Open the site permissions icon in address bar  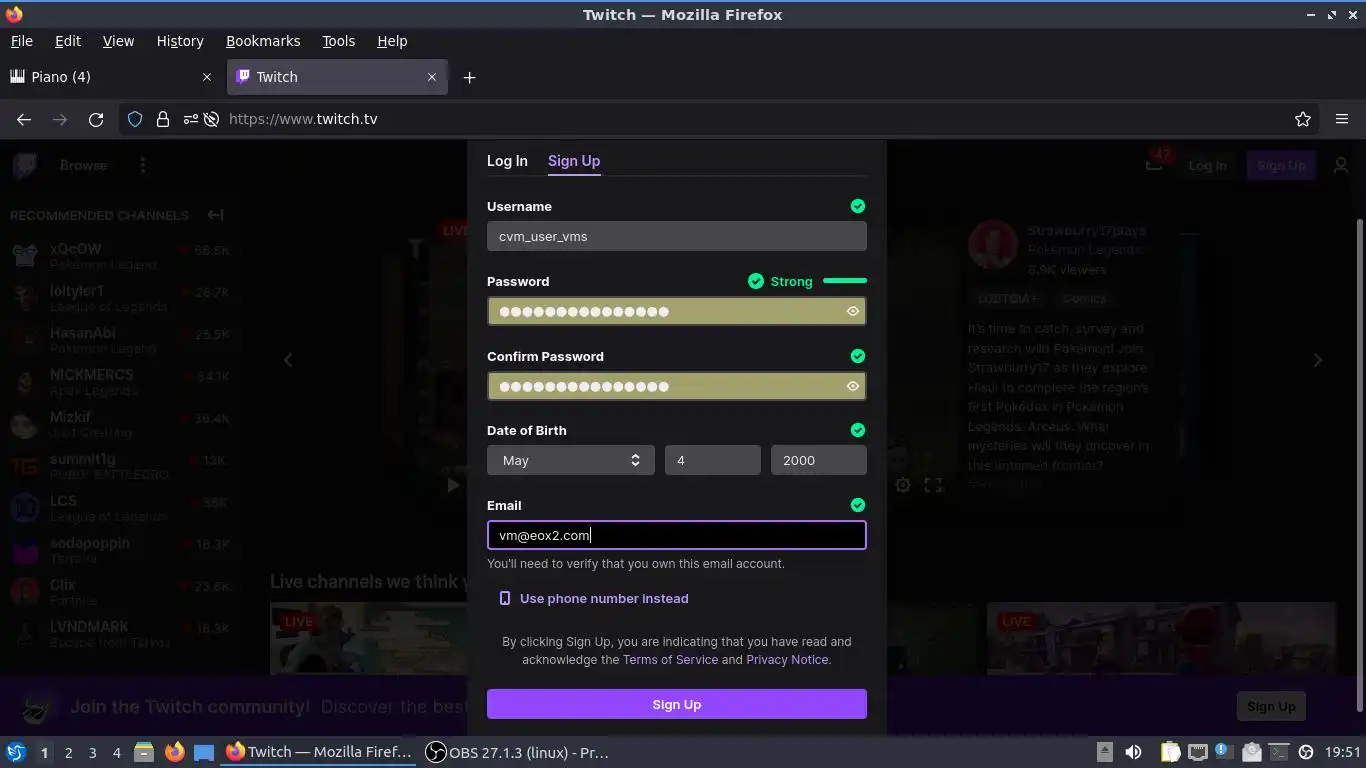pos(190,119)
